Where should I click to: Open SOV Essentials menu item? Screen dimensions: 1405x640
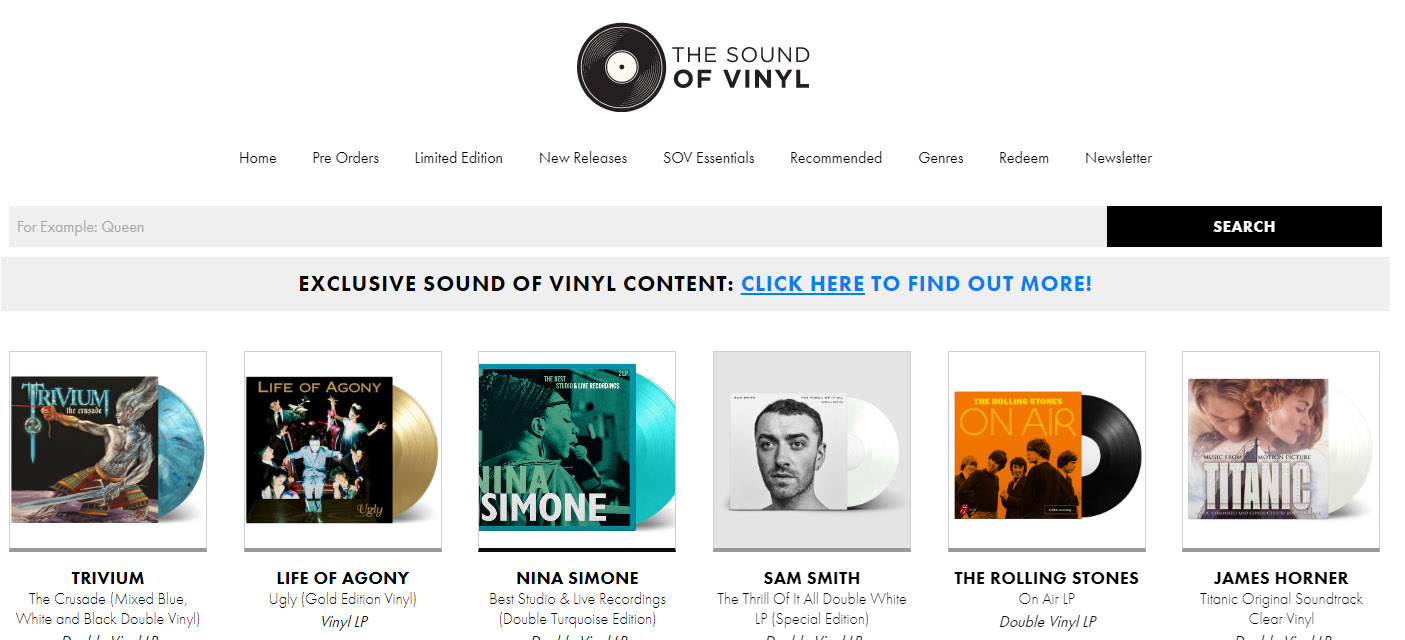tap(708, 158)
